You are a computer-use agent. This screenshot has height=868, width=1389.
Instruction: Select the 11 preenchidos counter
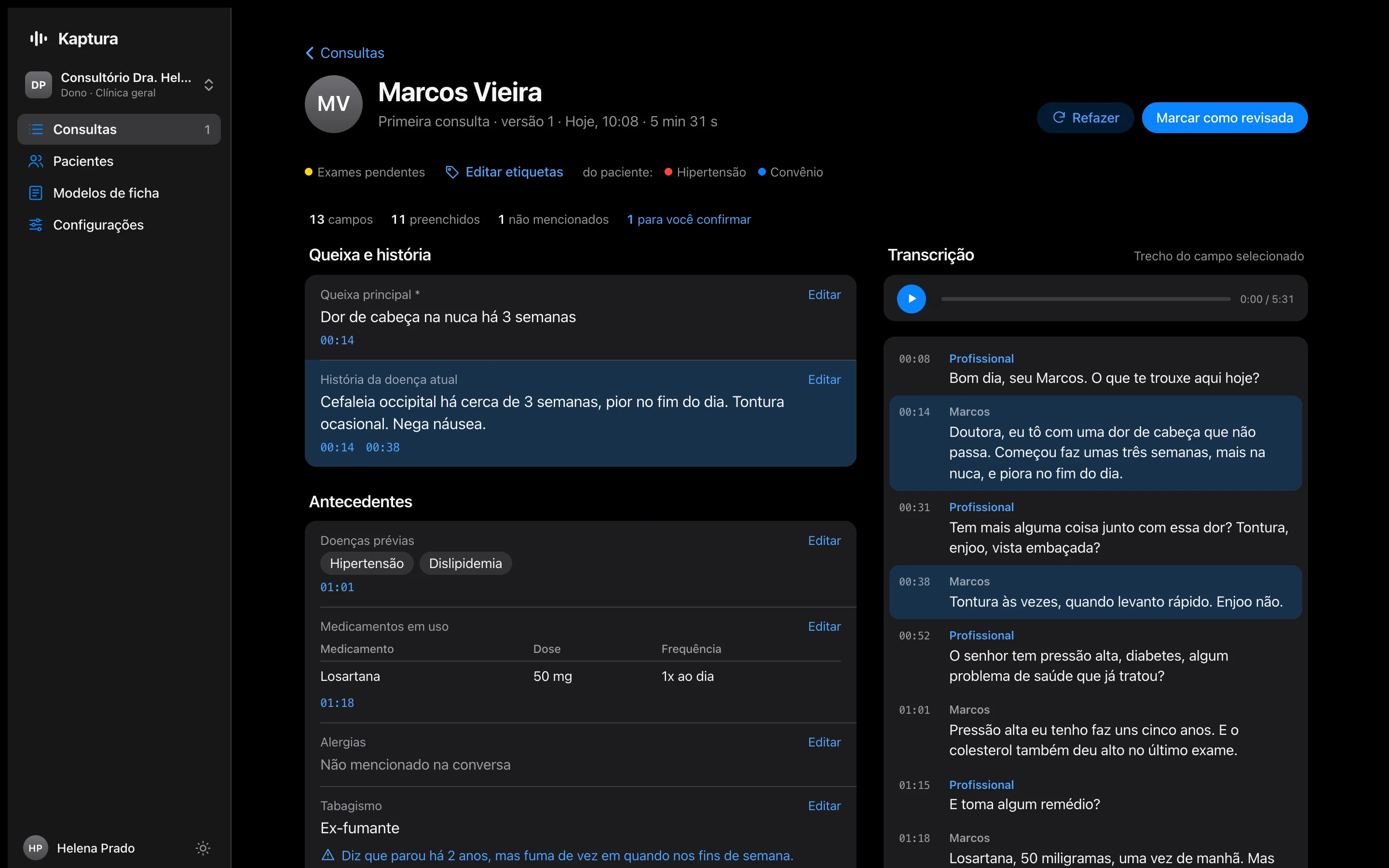[435, 219]
